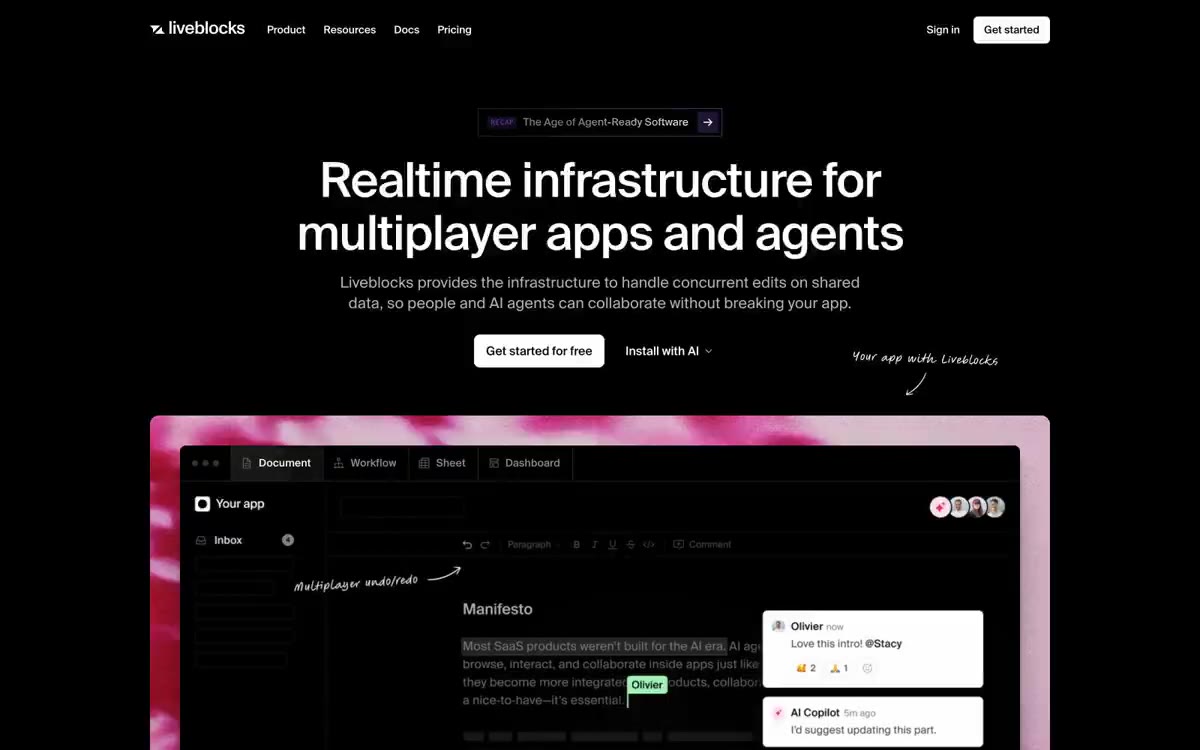The image size is (1200, 750).
Task: Click the RECAP badge in the banner
Action: click(501, 122)
